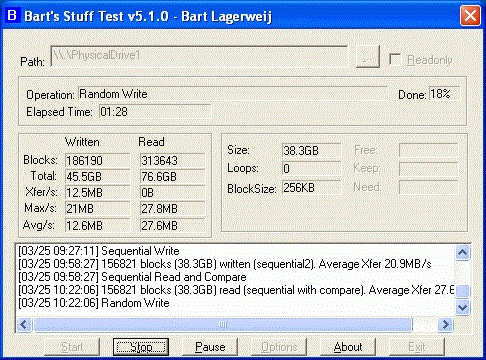Click the browse path button
Viewport: 486px width, 360px height.
coord(368,56)
